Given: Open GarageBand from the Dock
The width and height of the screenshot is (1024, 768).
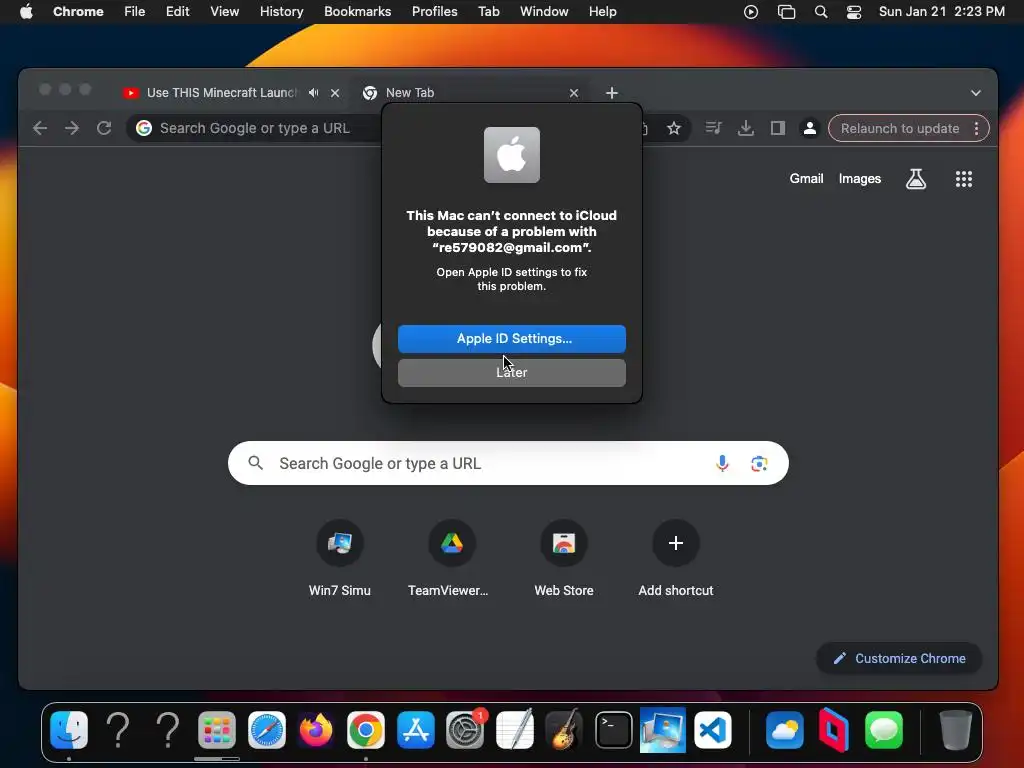Looking at the screenshot, I should coord(564,729).
